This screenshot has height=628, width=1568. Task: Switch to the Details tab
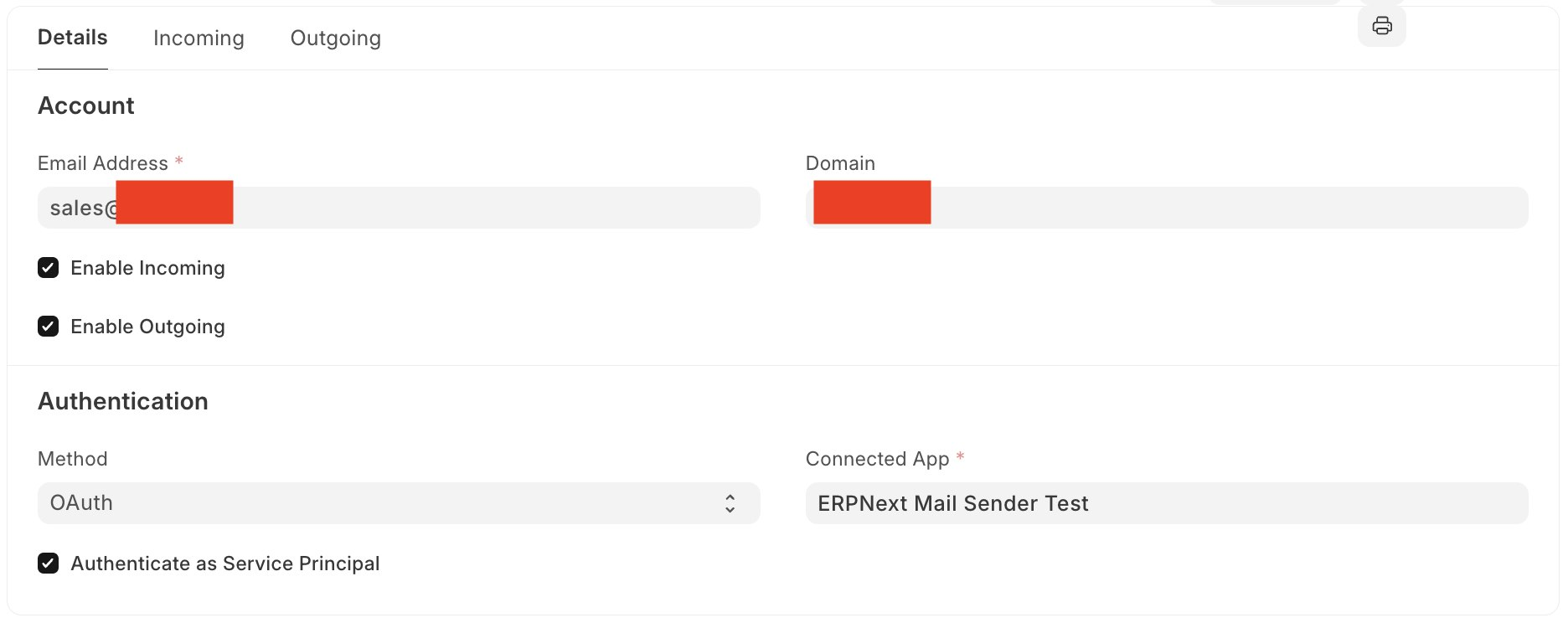coord(73,38)
